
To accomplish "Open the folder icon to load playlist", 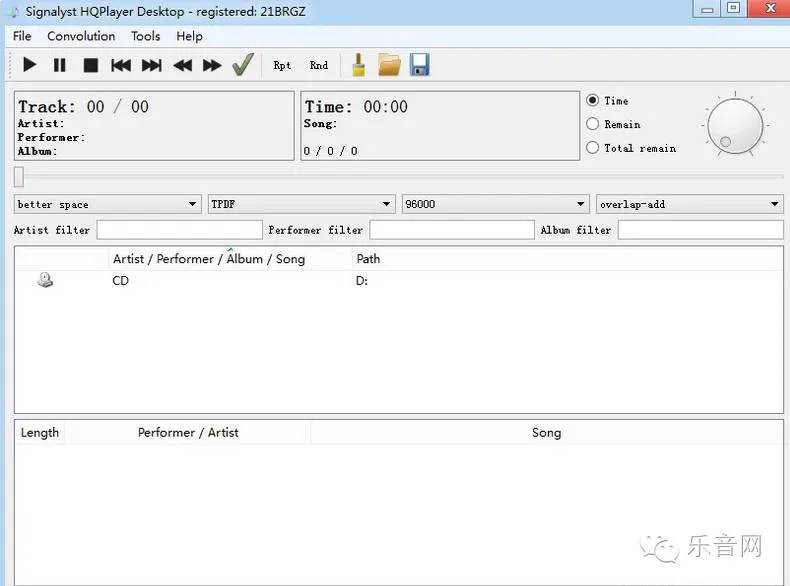I will 389,65.
